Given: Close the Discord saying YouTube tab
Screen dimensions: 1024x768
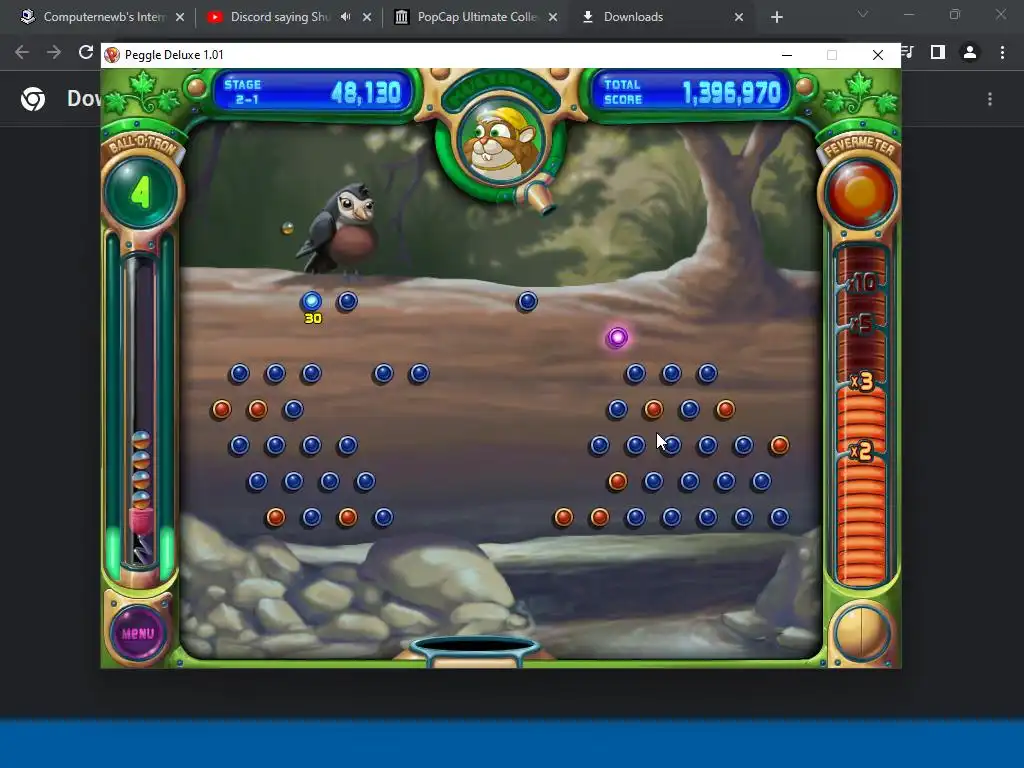Looking at the screenshot, I should click(x=367, y=18).
